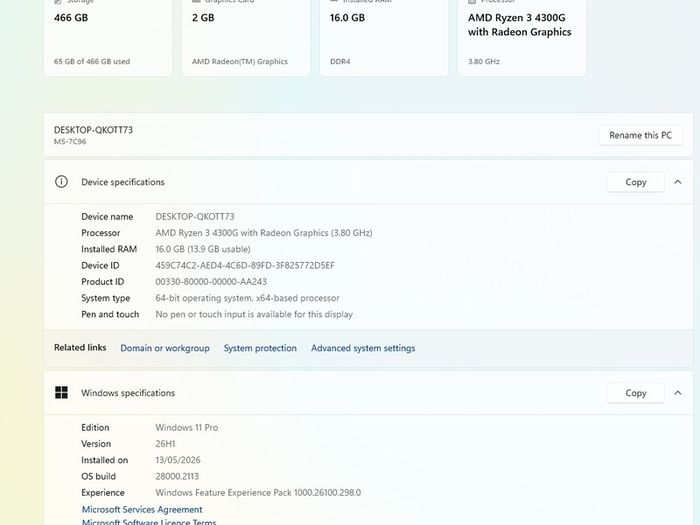Click the 65 GB of 466 GB used text
The height and width of the screenshot is (525, 700).
92,61
